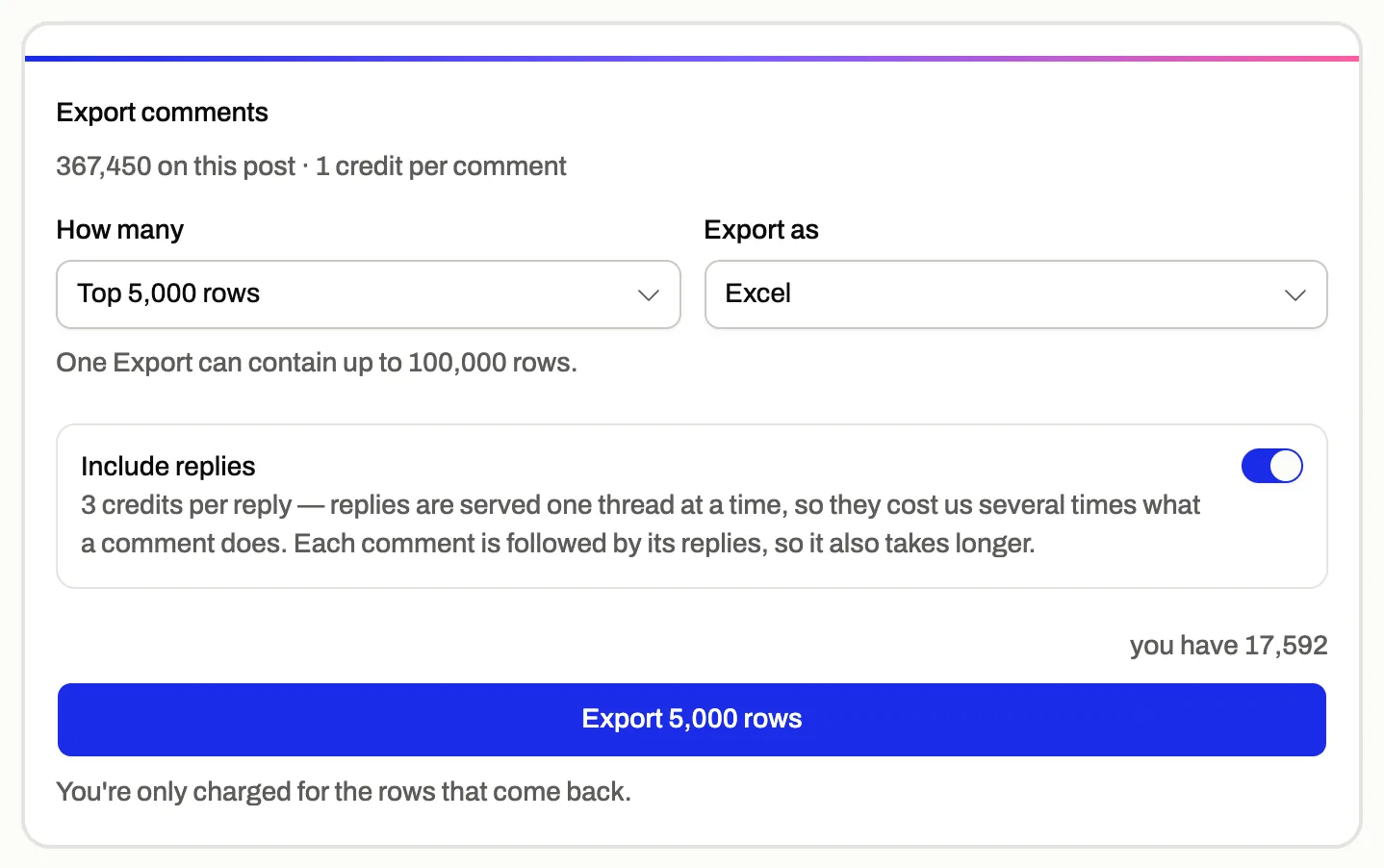Image resolution: width=1384 pixels, height=868 pixels.
Task: Click the 'Include replies' label
Action: click(x=168, y=467)
